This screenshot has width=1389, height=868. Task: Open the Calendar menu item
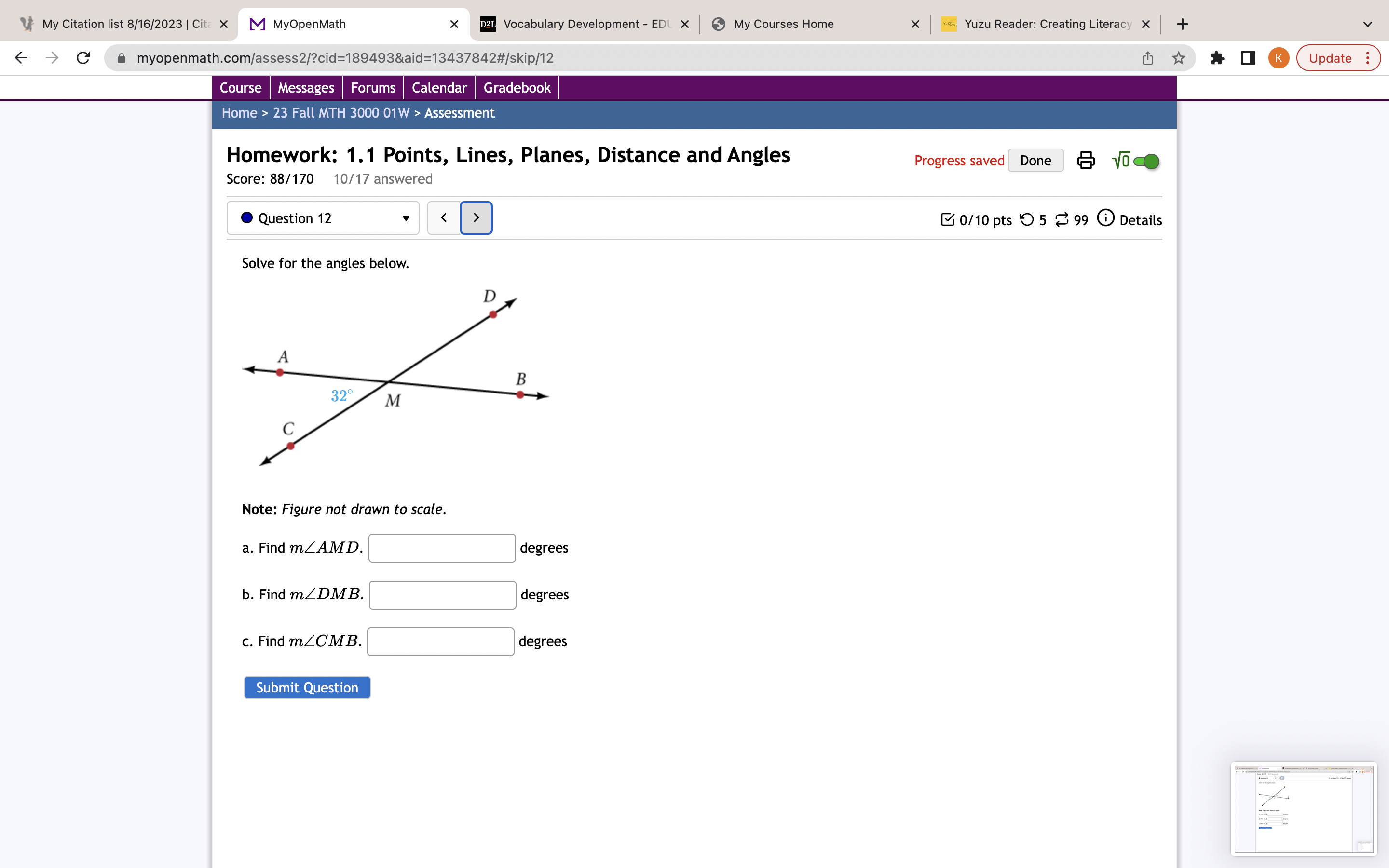click(x=439, y=88)
